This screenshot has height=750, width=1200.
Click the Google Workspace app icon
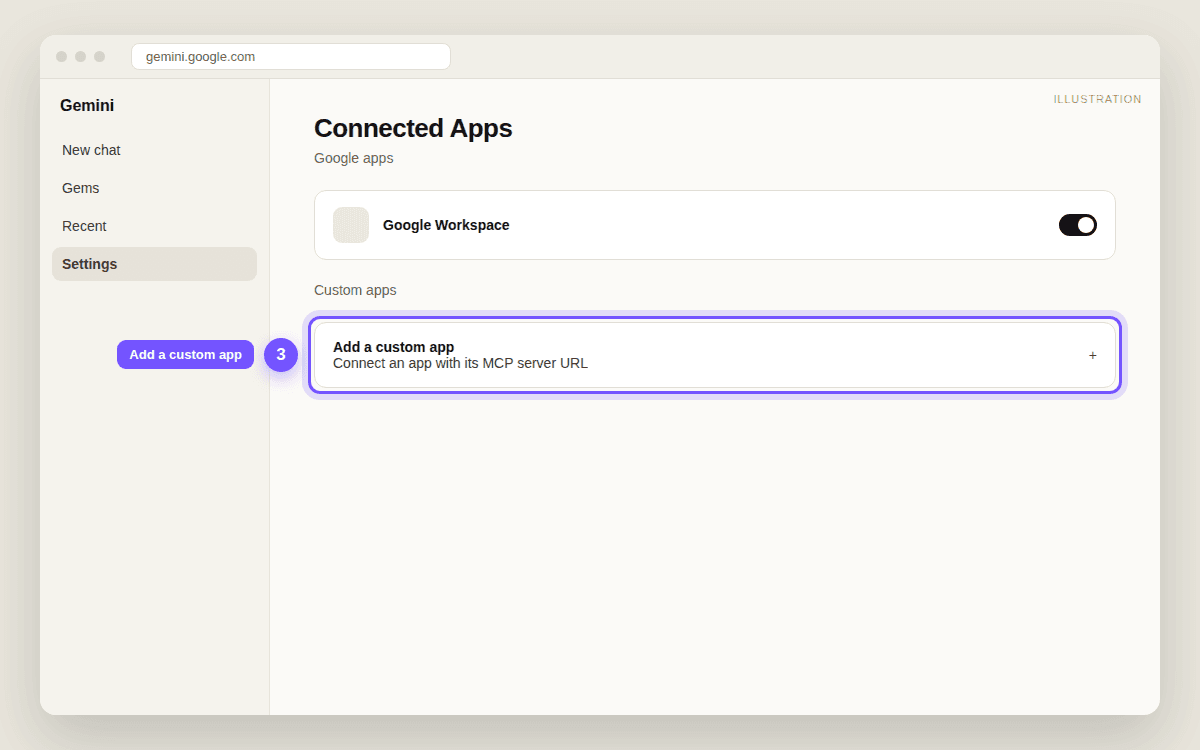click(351, 225)
